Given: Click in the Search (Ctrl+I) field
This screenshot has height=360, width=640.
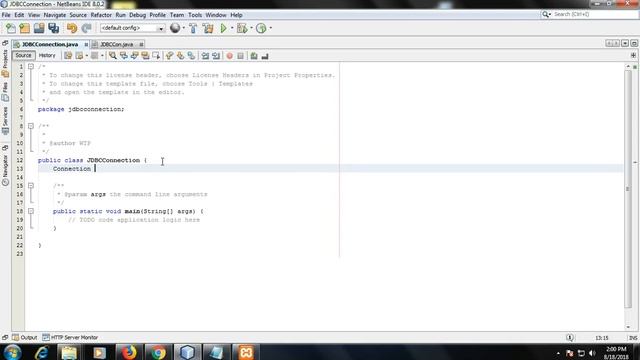Looking at the screenshot, I should tap(594, 14).
